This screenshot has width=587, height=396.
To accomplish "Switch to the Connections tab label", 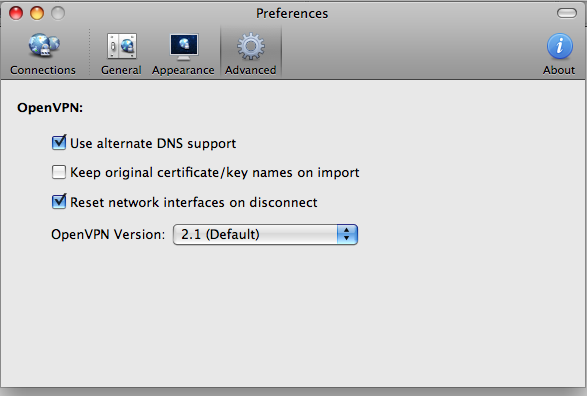I will click(43, 70).
